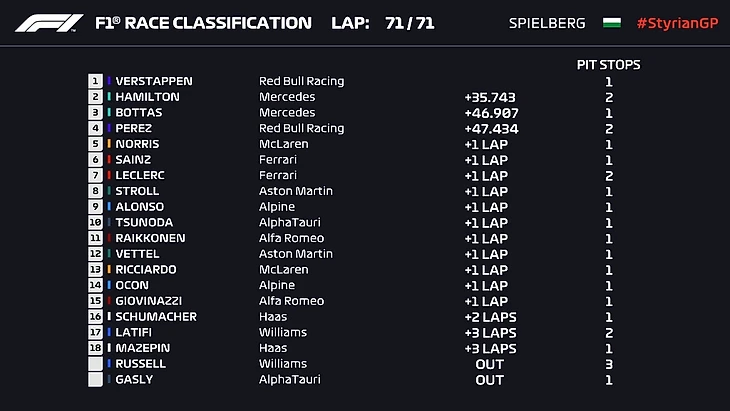Click position 10 box beside TSUNODA

pos(96,222)
